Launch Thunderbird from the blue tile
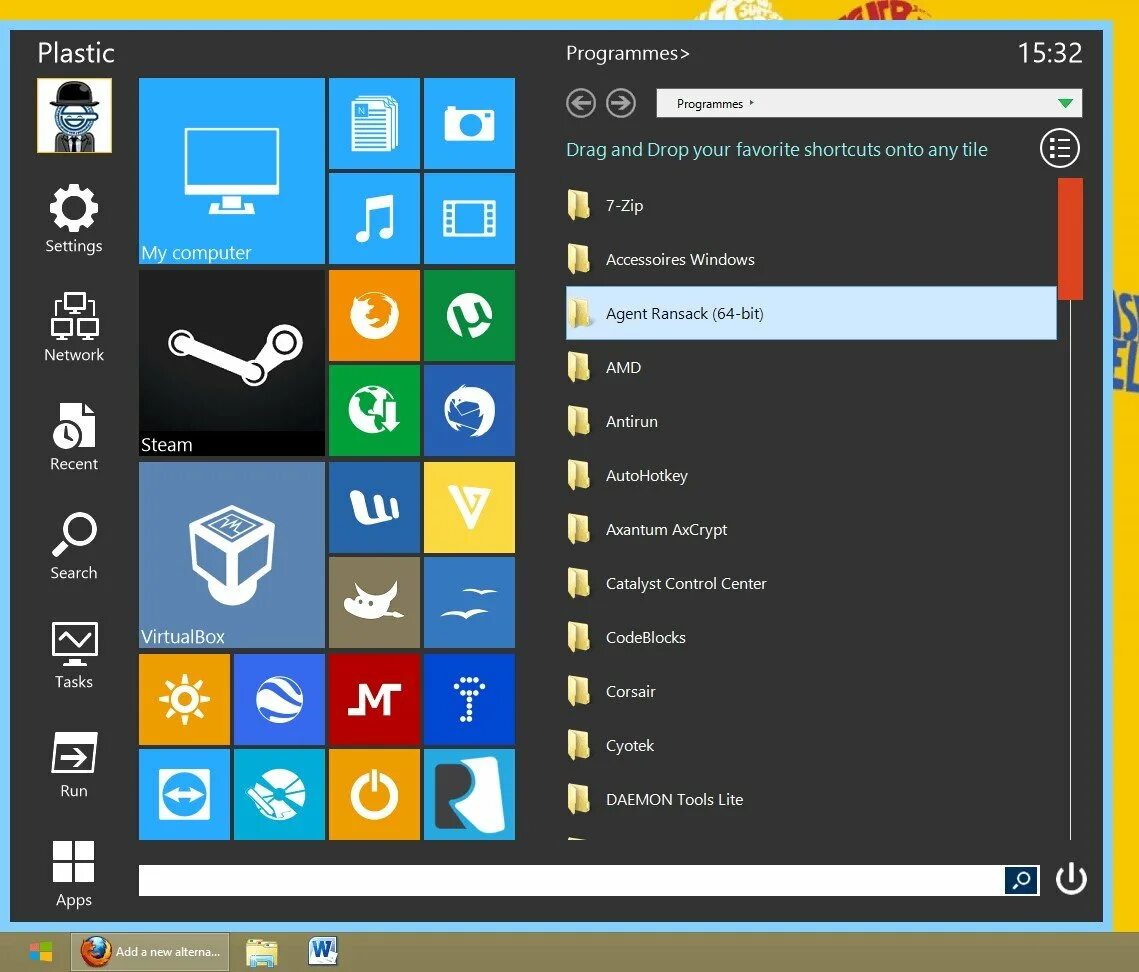 (469, 410)
